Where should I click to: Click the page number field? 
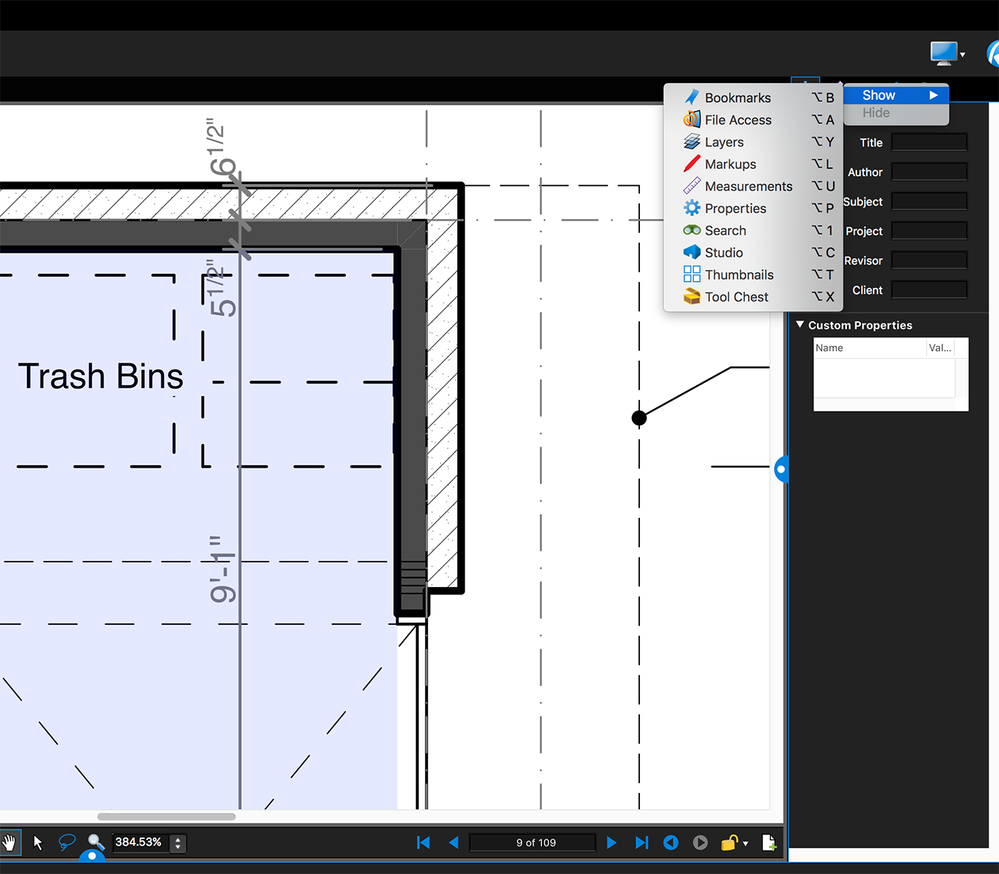pyautogui.click(x=533, y=843)
